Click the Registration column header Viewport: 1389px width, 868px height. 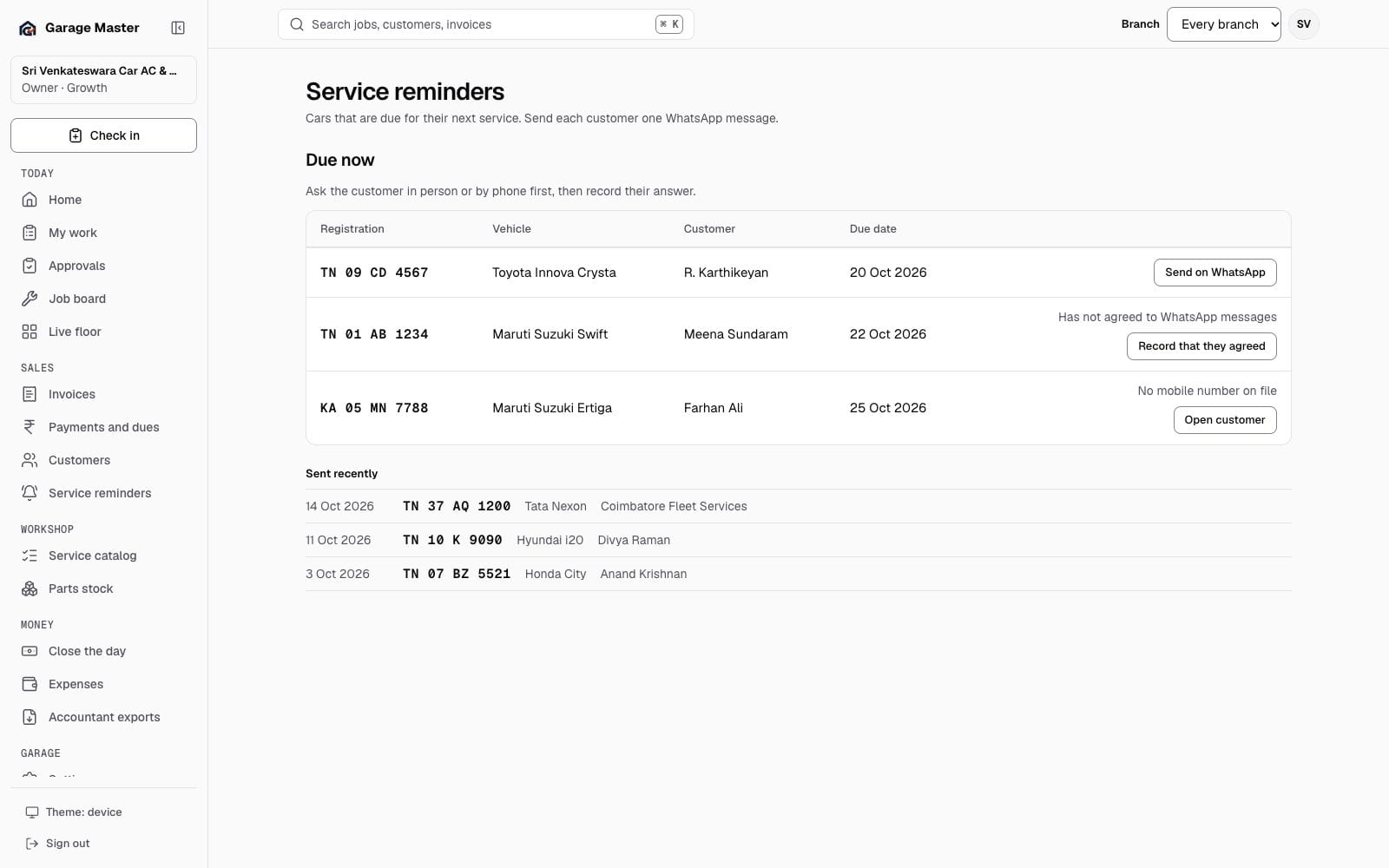tap(352, 229)
